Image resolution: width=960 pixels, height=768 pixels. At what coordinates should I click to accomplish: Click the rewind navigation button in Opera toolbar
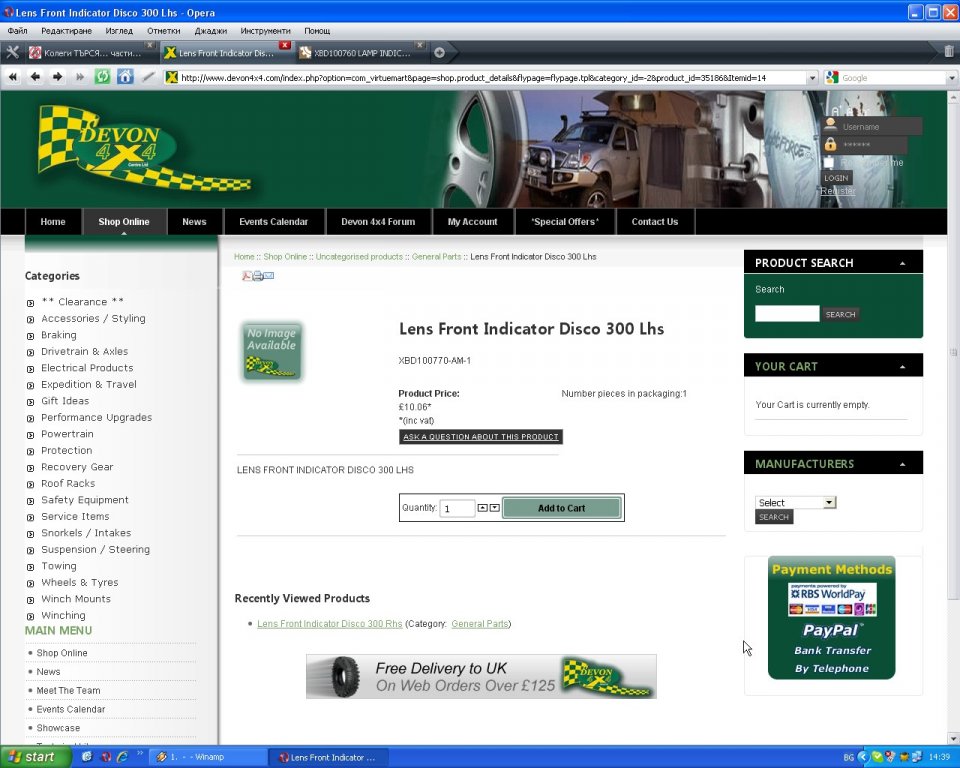coord(13,77)
